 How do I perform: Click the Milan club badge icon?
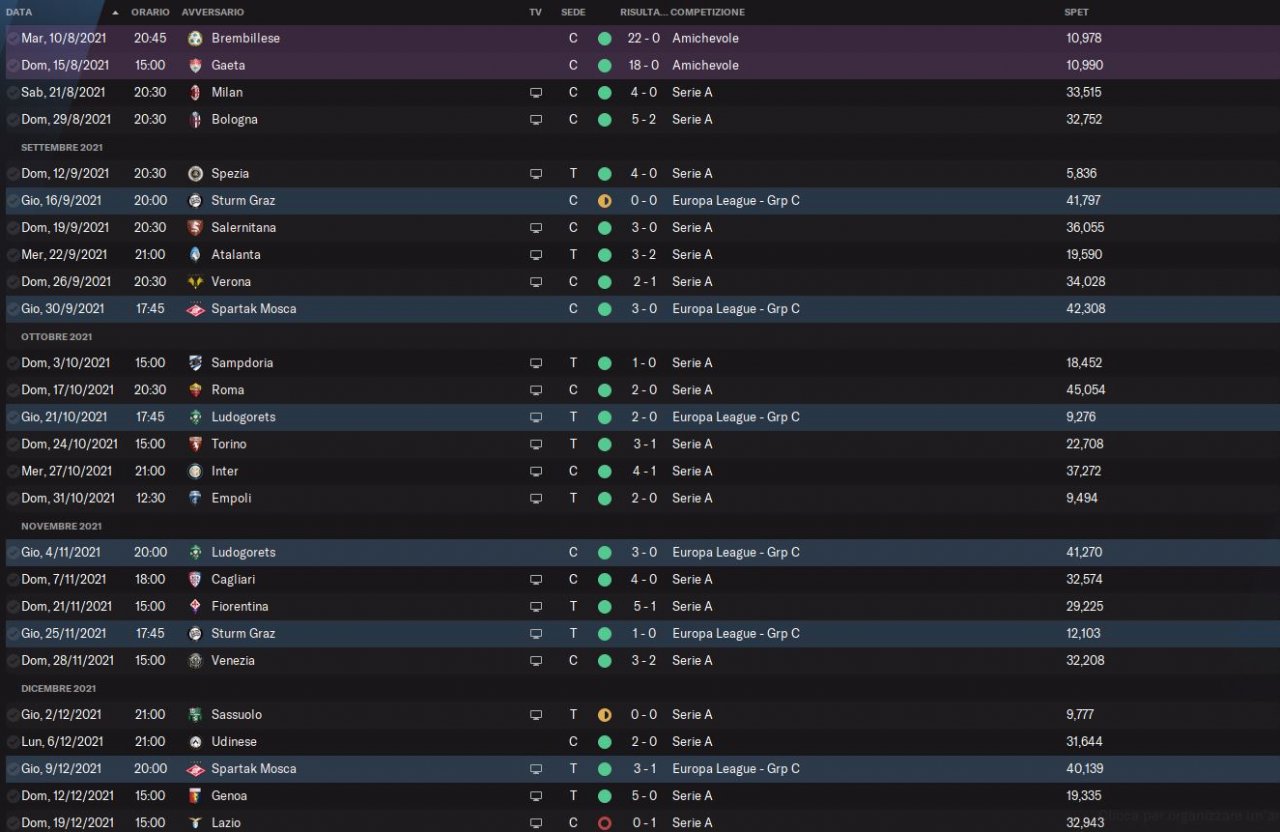point(195,92)
